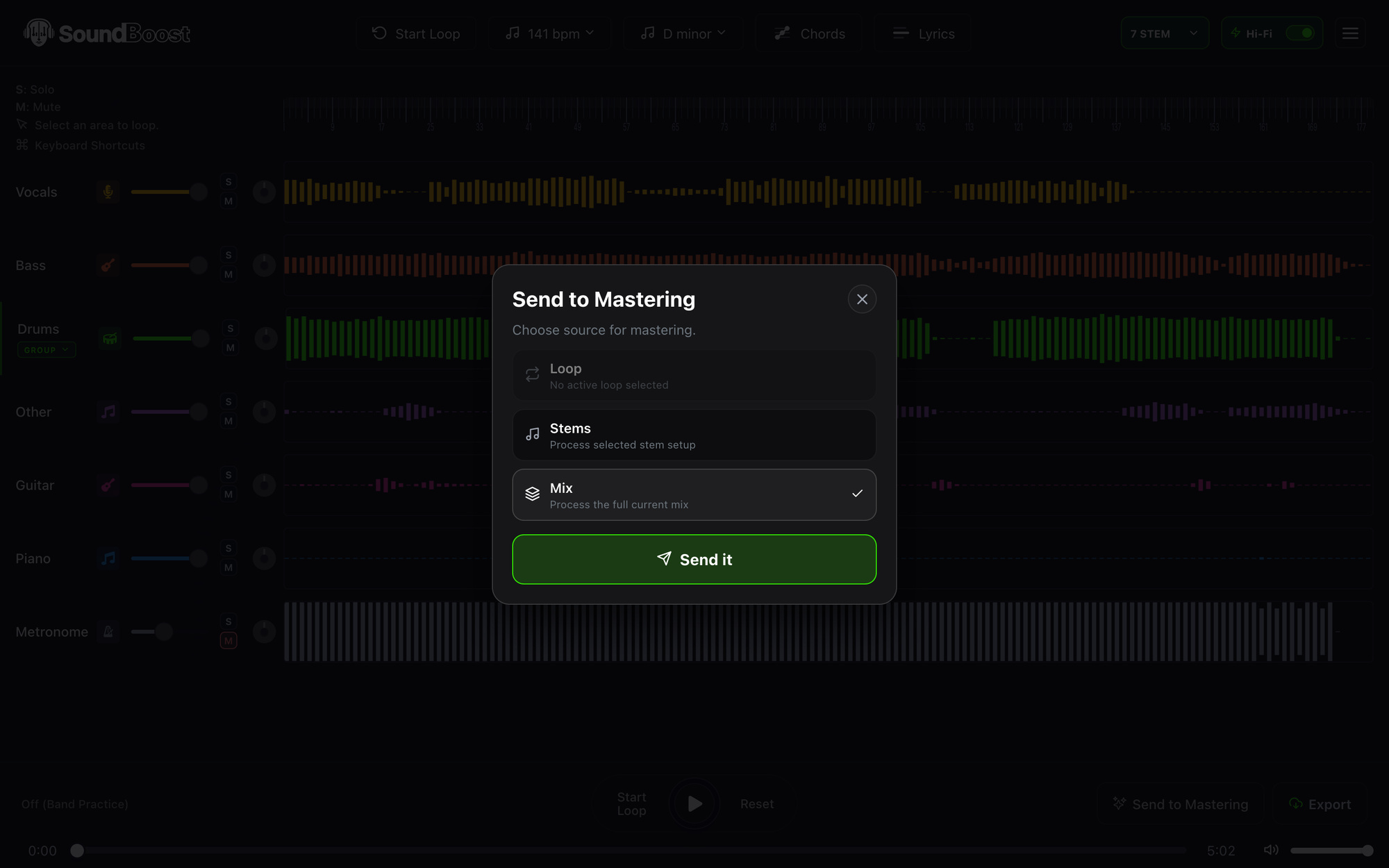Select the Loop mastering source option
The height and width of the screenshot is (868, 1389).
[x=694, y=375]
